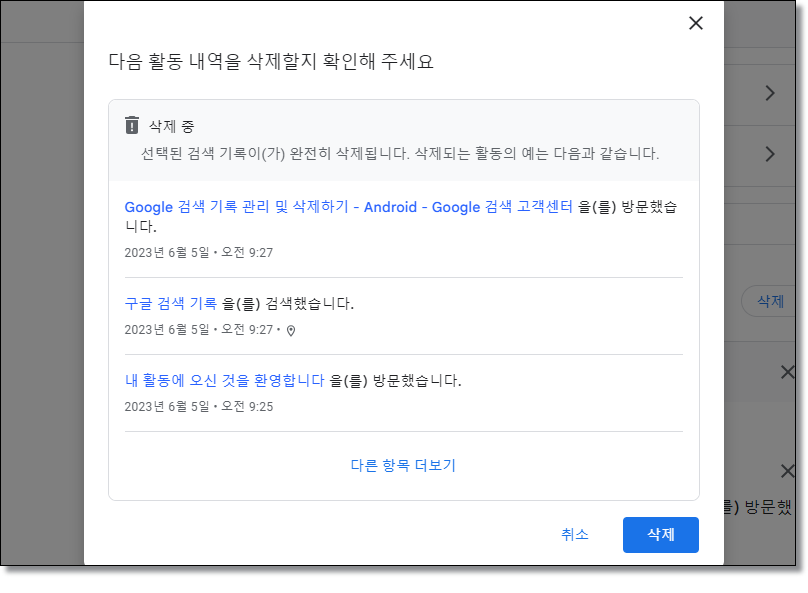Click the lower right-arrow chevron in the background list
Viewport: 808px width, 593px height.
click(x=770, y=155)
